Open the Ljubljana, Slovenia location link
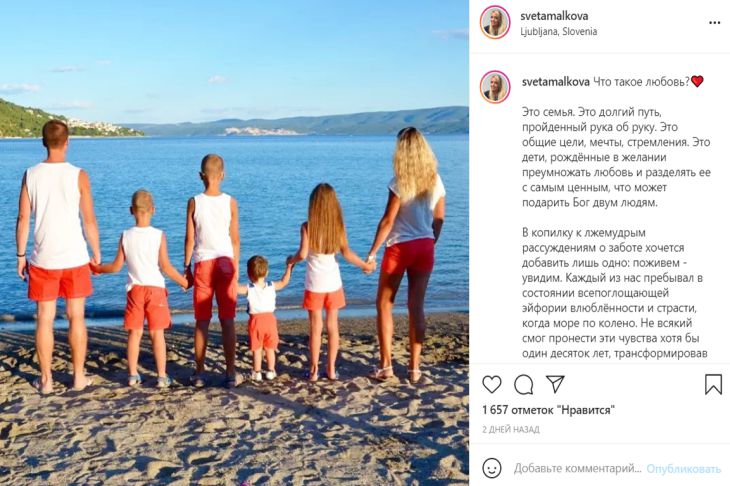 pyautogui.click(x=558, y=32)
